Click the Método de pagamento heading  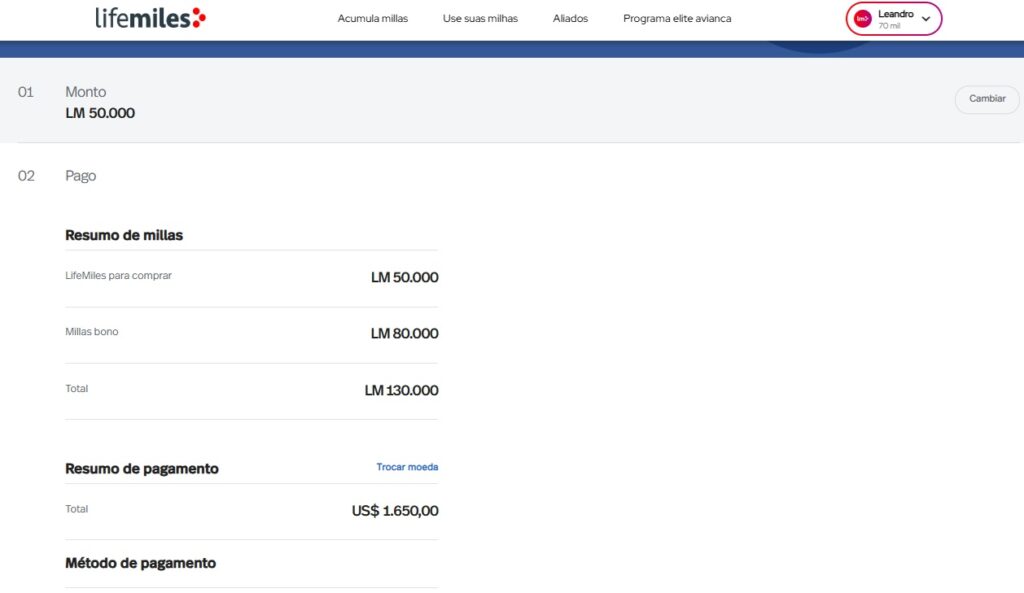click(140, 563)
